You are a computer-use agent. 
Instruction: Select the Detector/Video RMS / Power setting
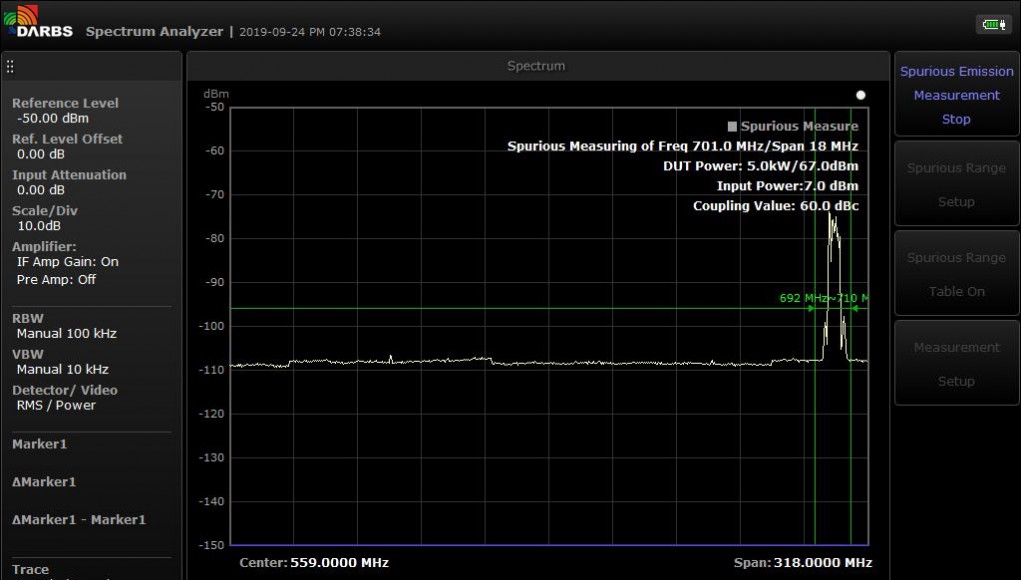(64, 398)
